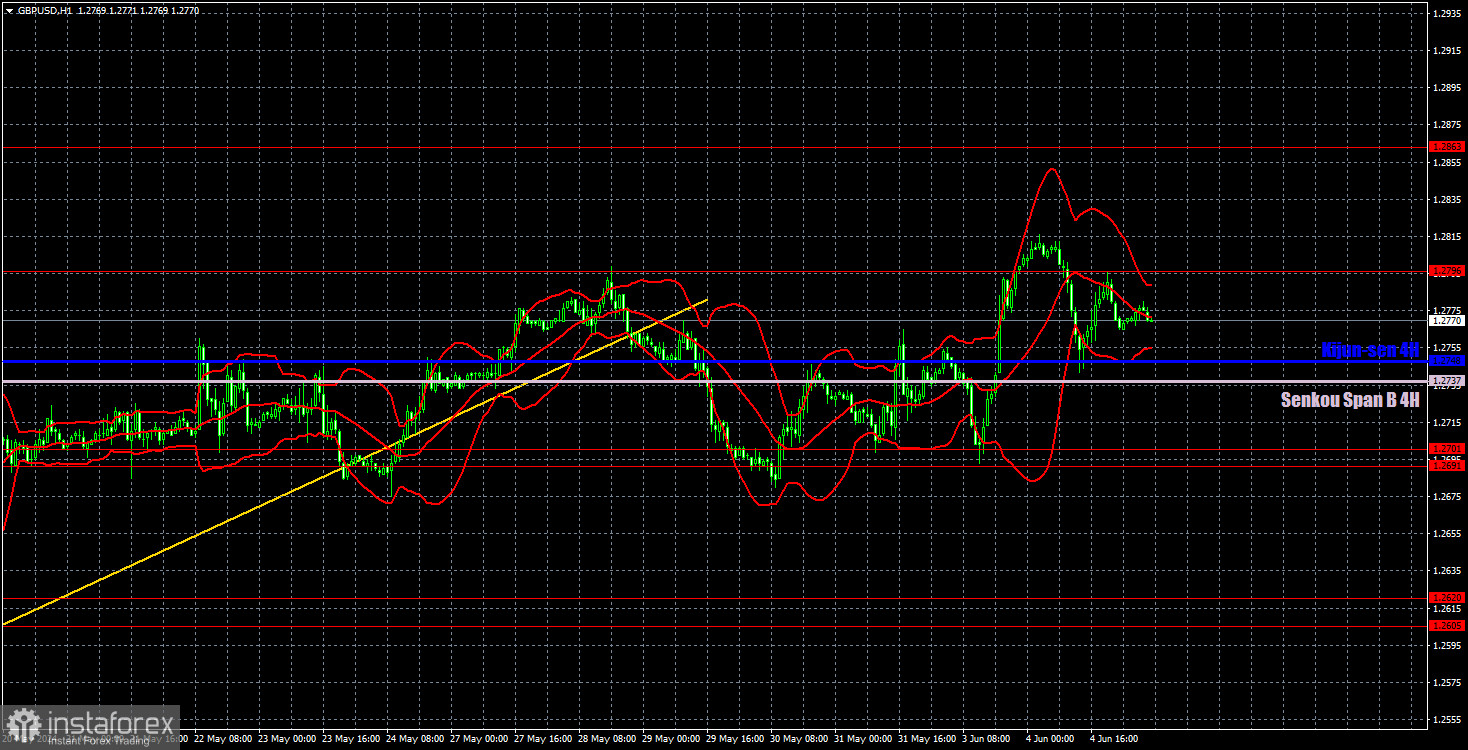Image resolution: width=1468 pixels, height=750 pixels.
Task: Click the 1.2635 price scale label
Action: 1448,570
